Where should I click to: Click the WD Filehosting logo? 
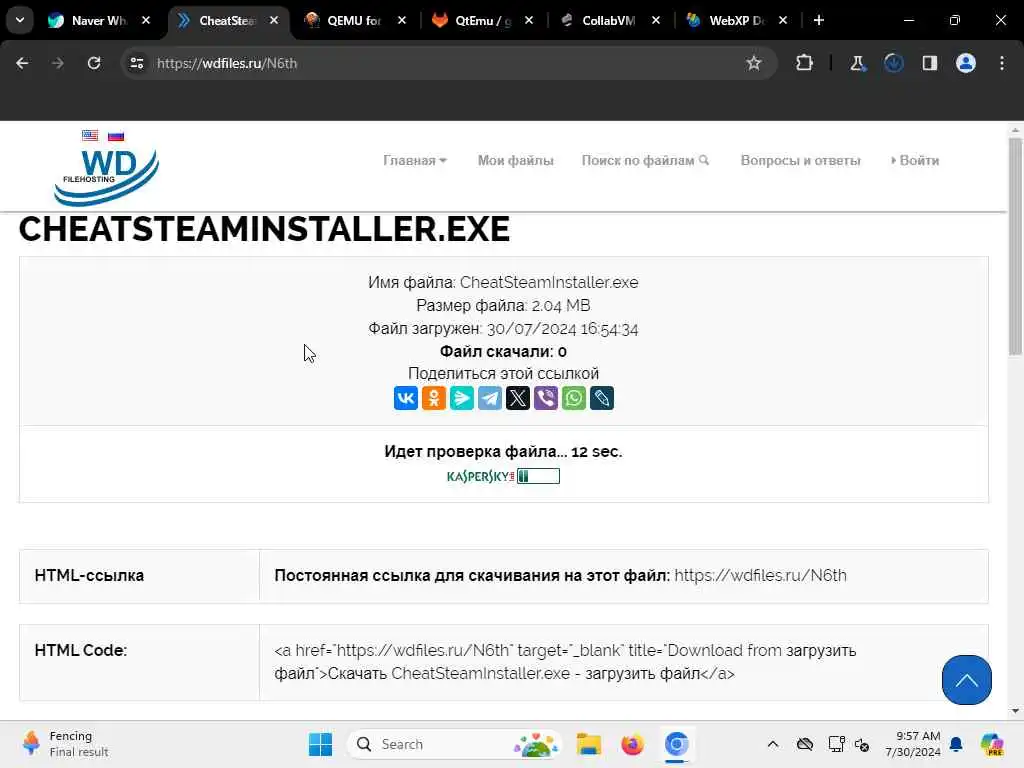pyautogui.click(x=106, y=176)
